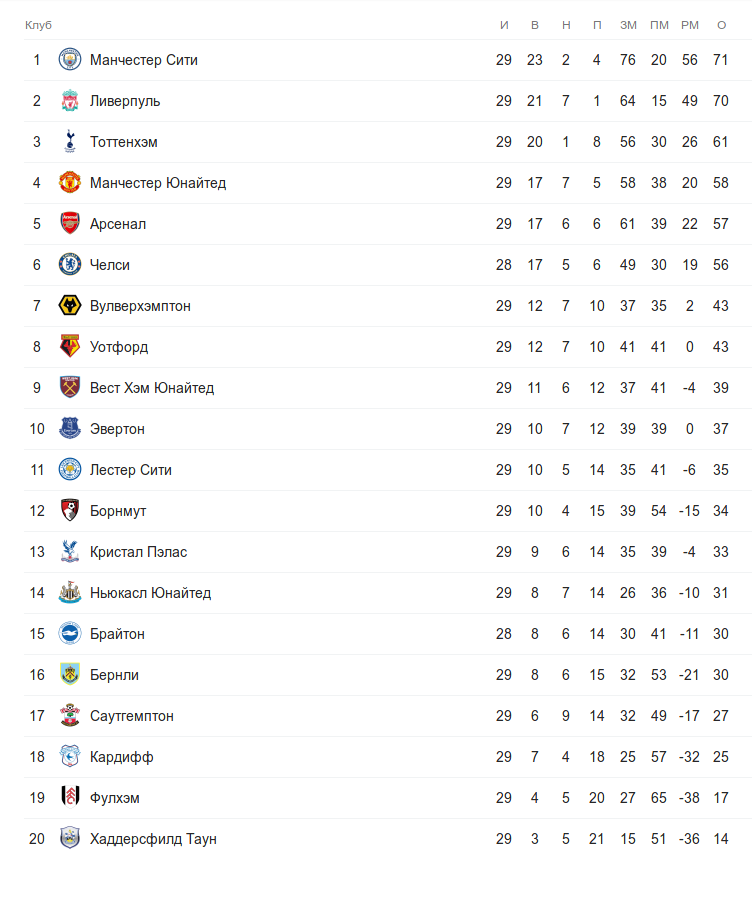Click the Arsenal cannon crest icon
Screen dimensions: 752x903
click(x=69, y=224)
